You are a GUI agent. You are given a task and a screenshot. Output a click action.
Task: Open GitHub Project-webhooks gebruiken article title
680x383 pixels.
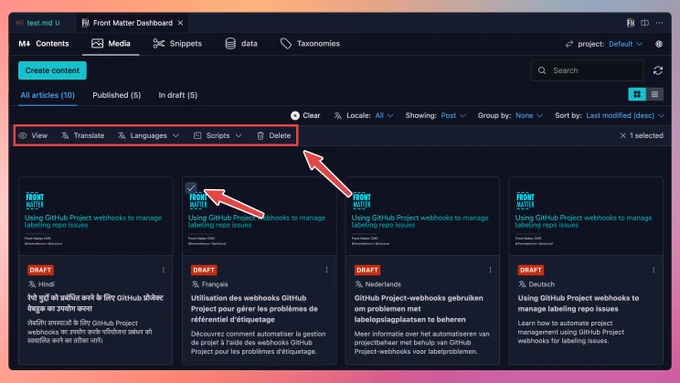[418, 309]
